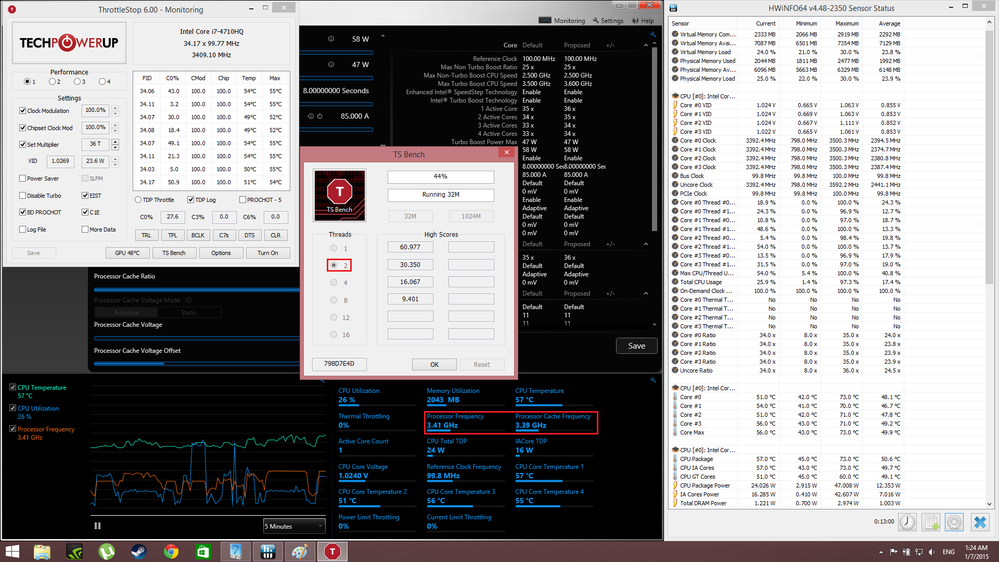Viewport: 999px width, 562px height.
Task: Enable Power Saver checkbox
Action: 23,178
